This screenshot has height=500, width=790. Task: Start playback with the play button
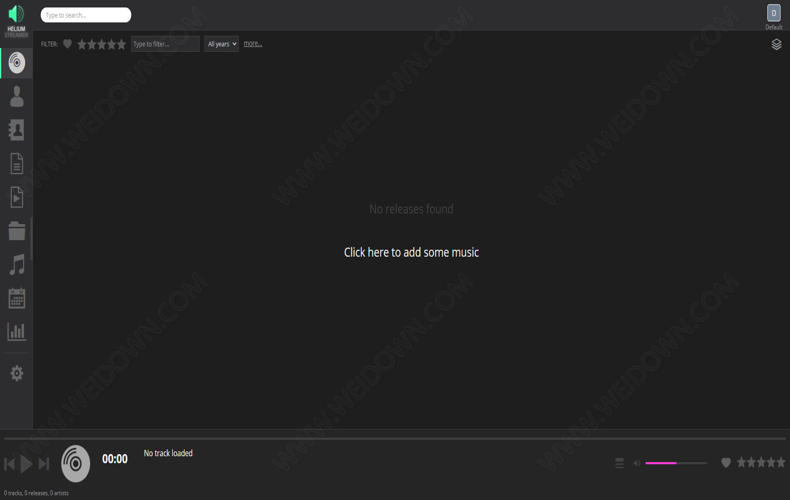[x=26, y=464]
